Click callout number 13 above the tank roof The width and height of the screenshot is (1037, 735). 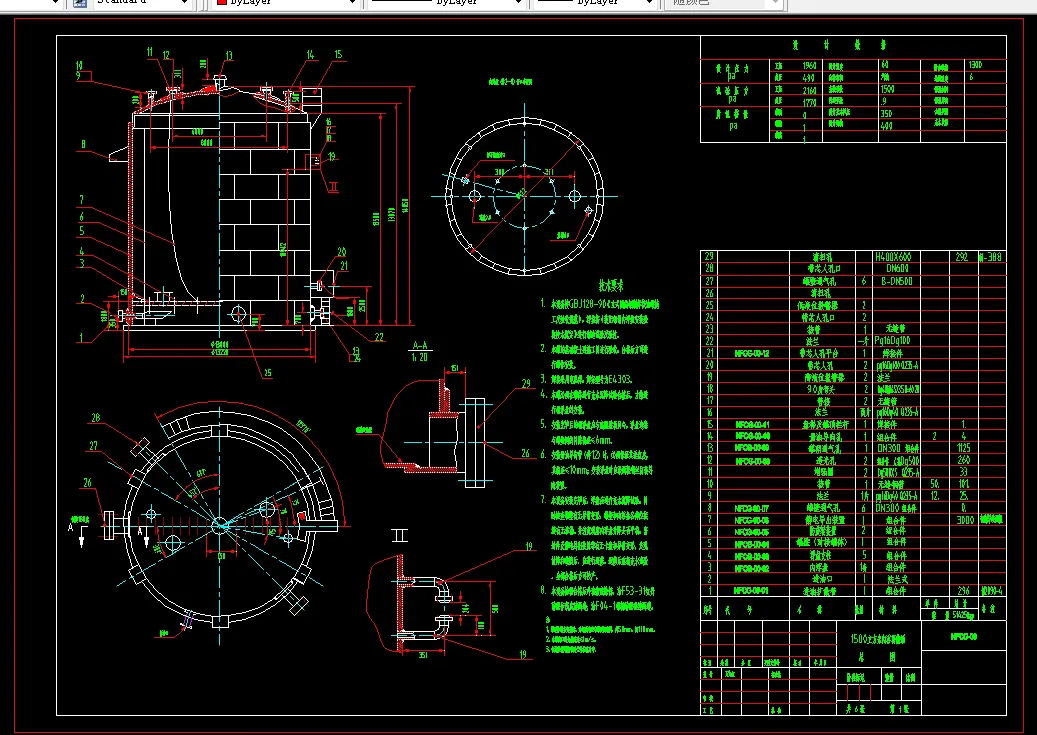[229, 56]
